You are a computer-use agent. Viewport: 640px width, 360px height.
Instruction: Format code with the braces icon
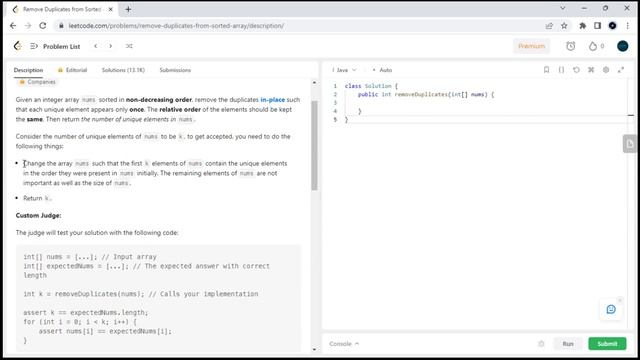pyautogui.click(x=561, y=70)
